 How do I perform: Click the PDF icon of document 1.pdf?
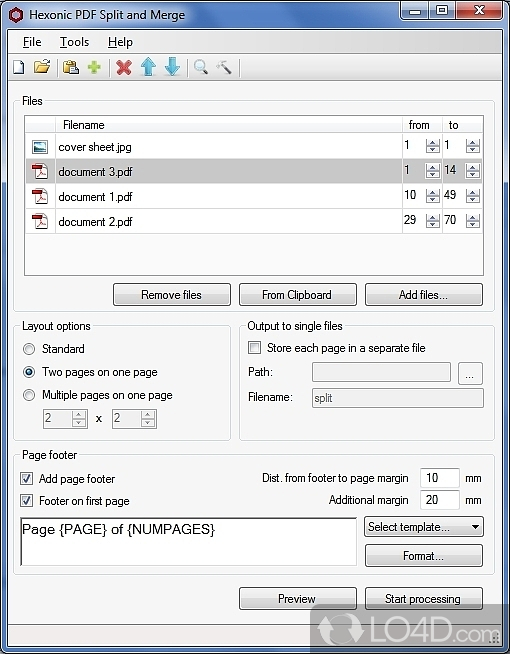tap(40, 196)
